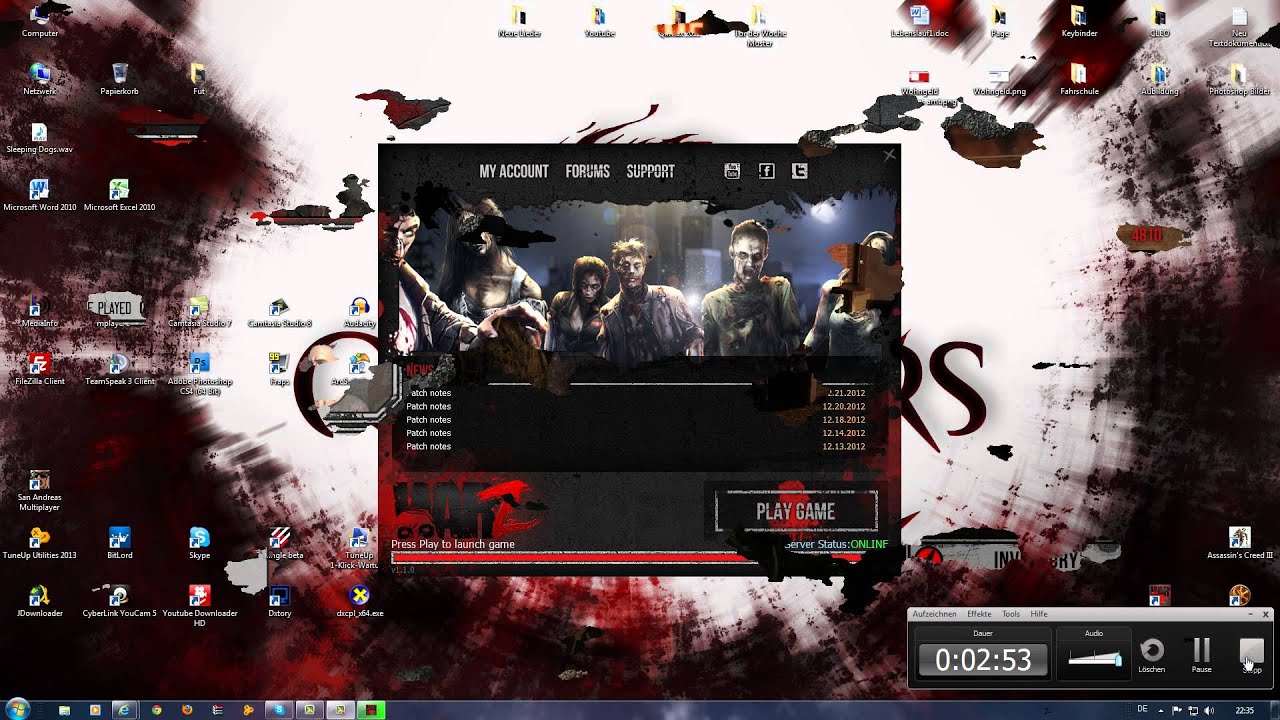Open the launcher's Twitter icon

coord(799,171)
